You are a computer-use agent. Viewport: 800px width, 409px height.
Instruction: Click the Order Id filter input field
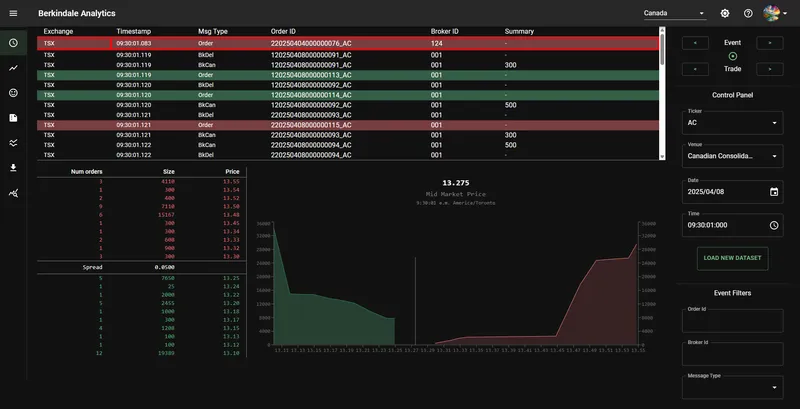coord(732,320)
